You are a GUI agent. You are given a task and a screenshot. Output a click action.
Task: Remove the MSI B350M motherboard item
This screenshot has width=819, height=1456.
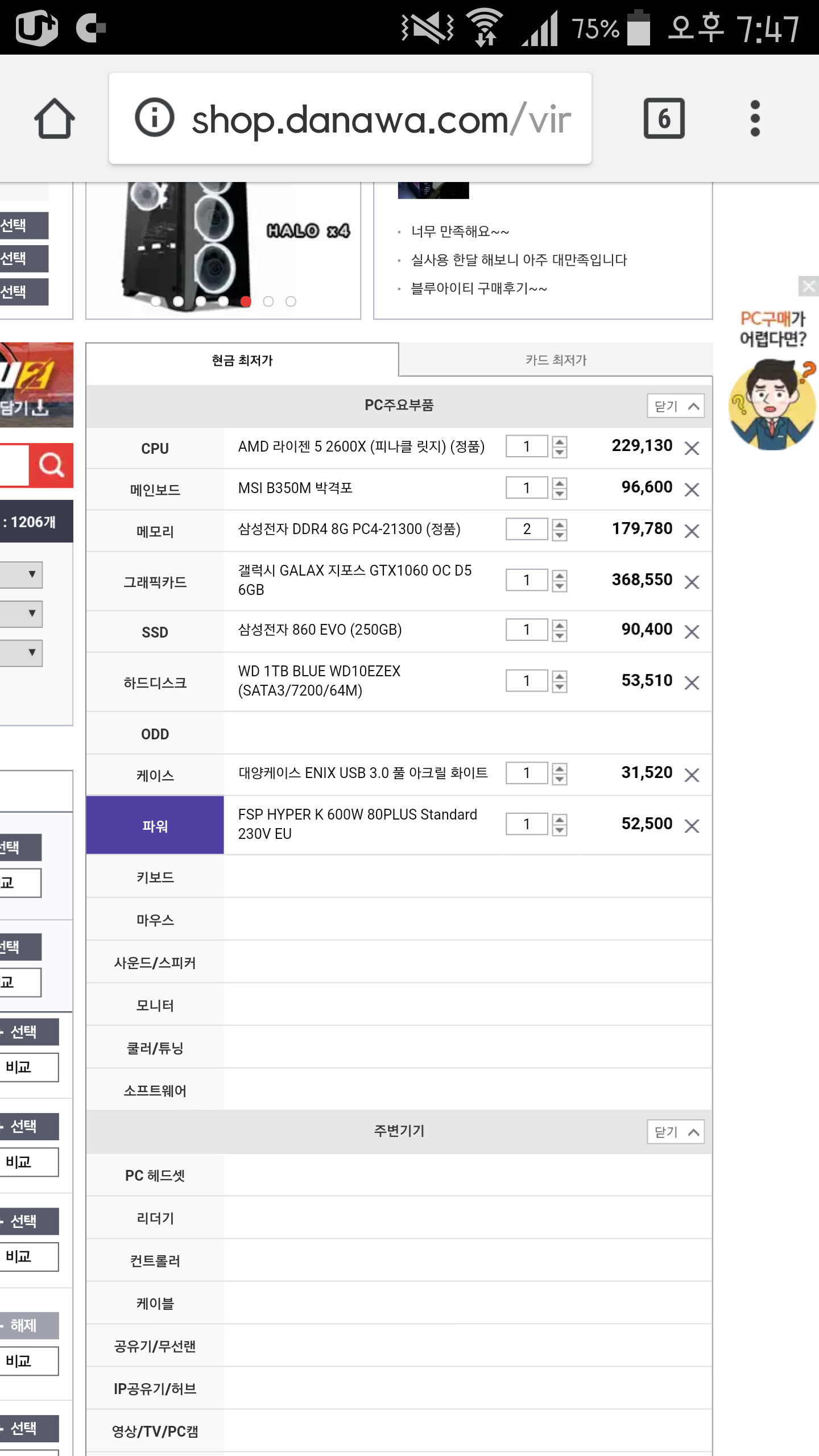click(692, 490)
